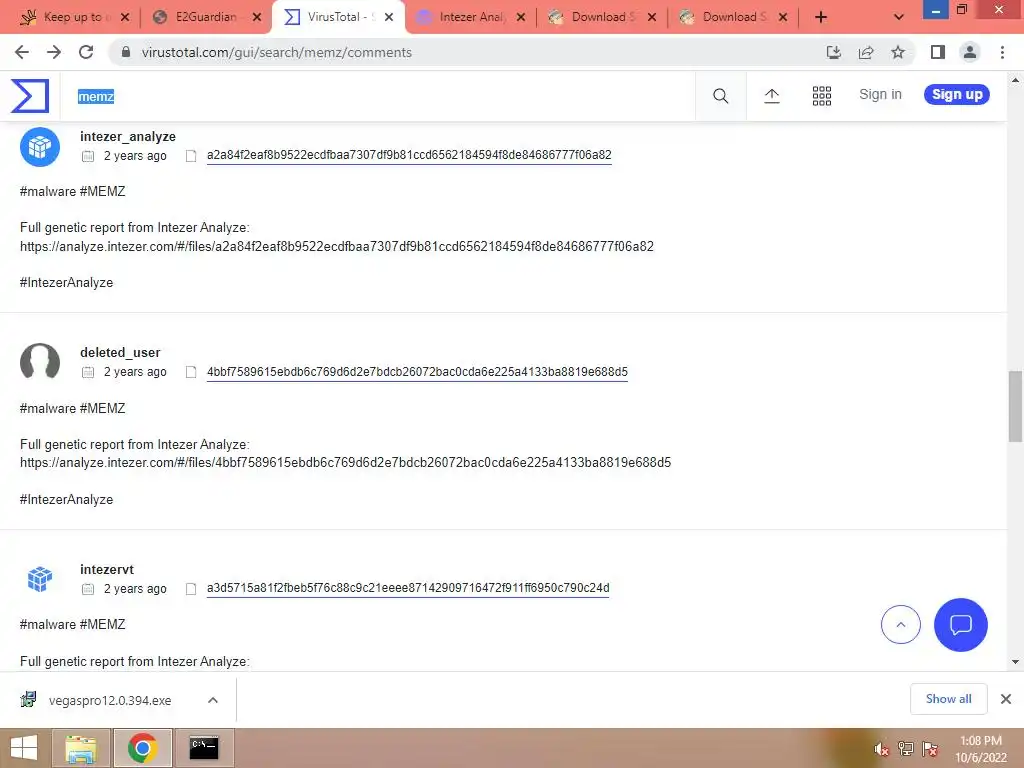Click scrollbar down arrow
Screen dimensions: 1024x768
(1015, 662)
